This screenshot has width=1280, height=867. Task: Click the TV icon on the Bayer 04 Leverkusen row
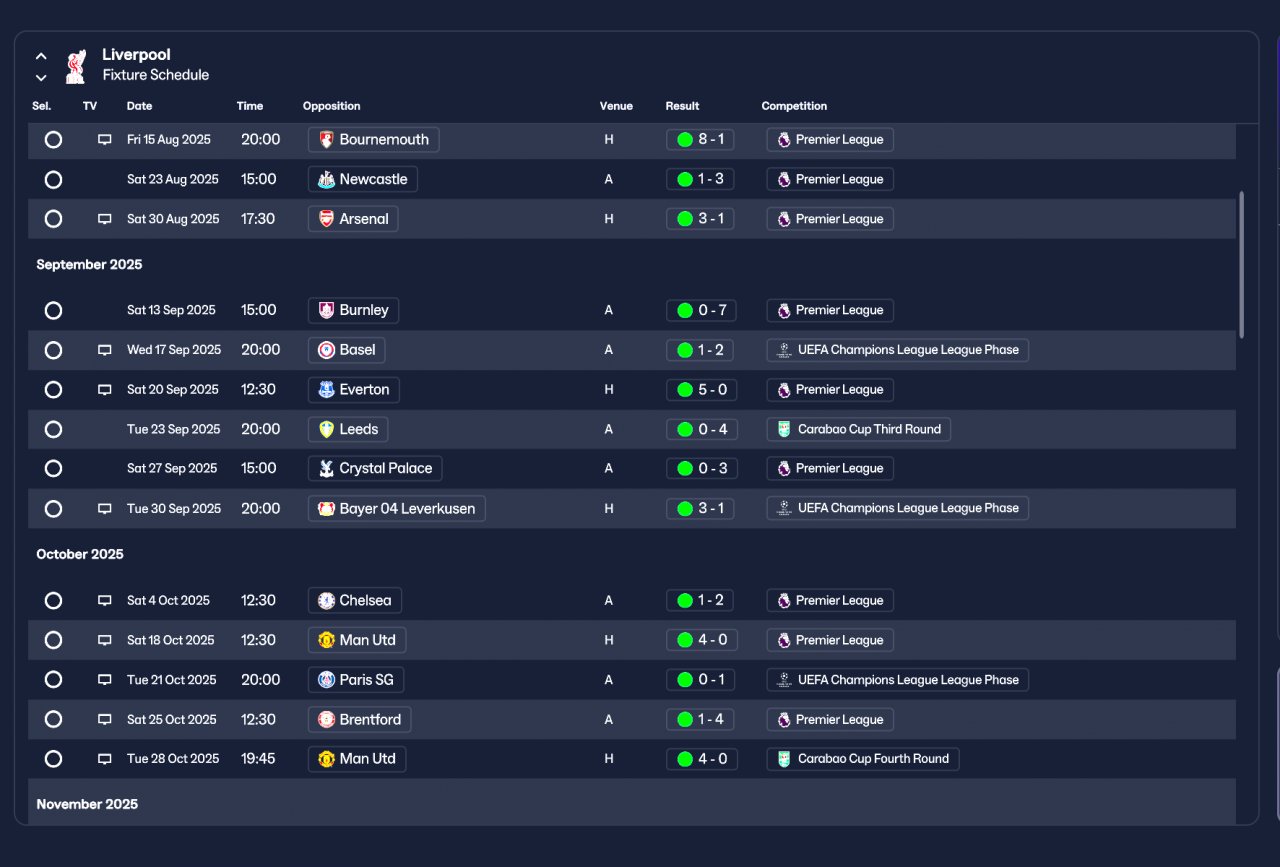point(104,509)
